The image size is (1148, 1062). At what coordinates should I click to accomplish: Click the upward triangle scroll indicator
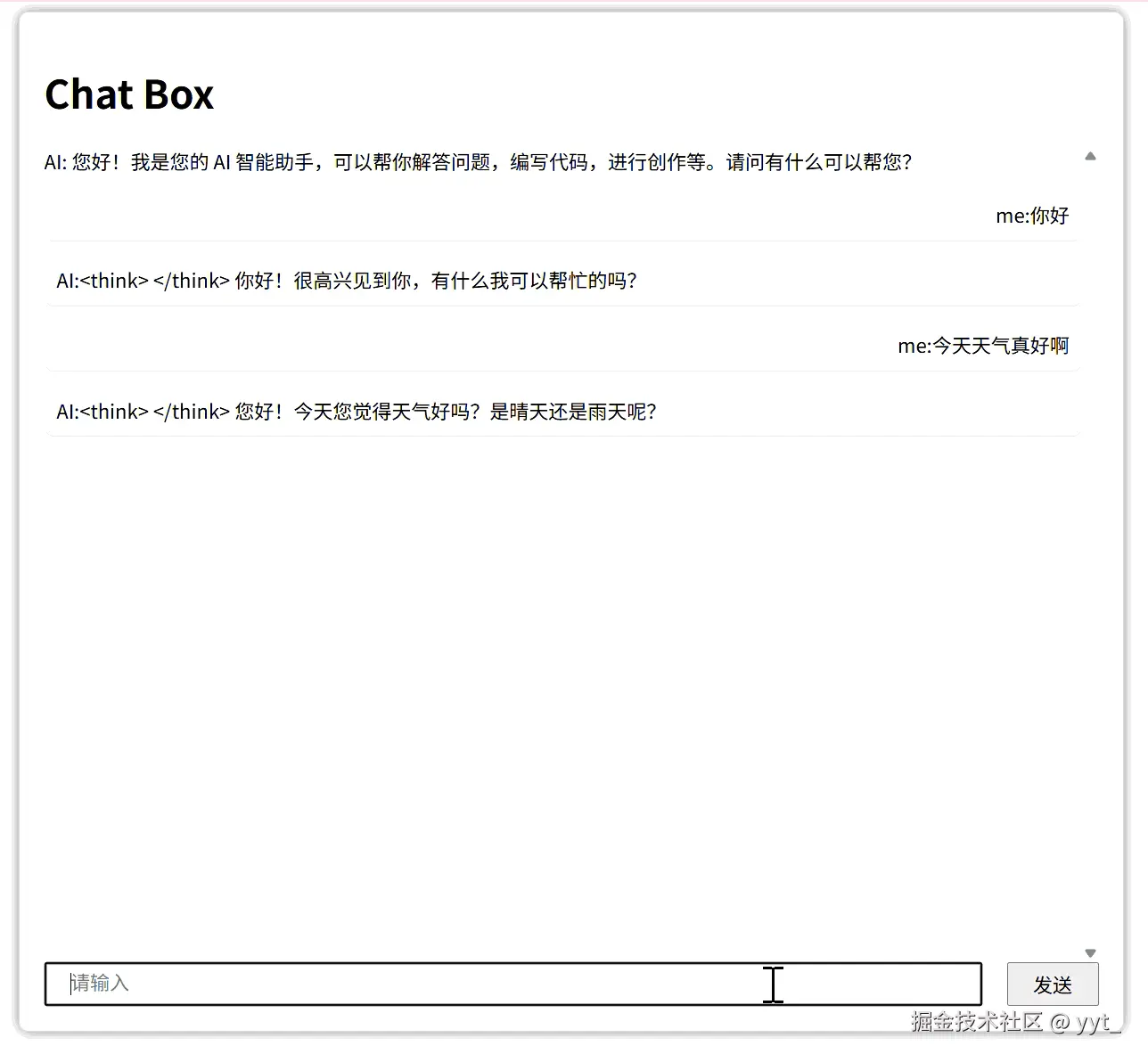[x=1090, y=156]
